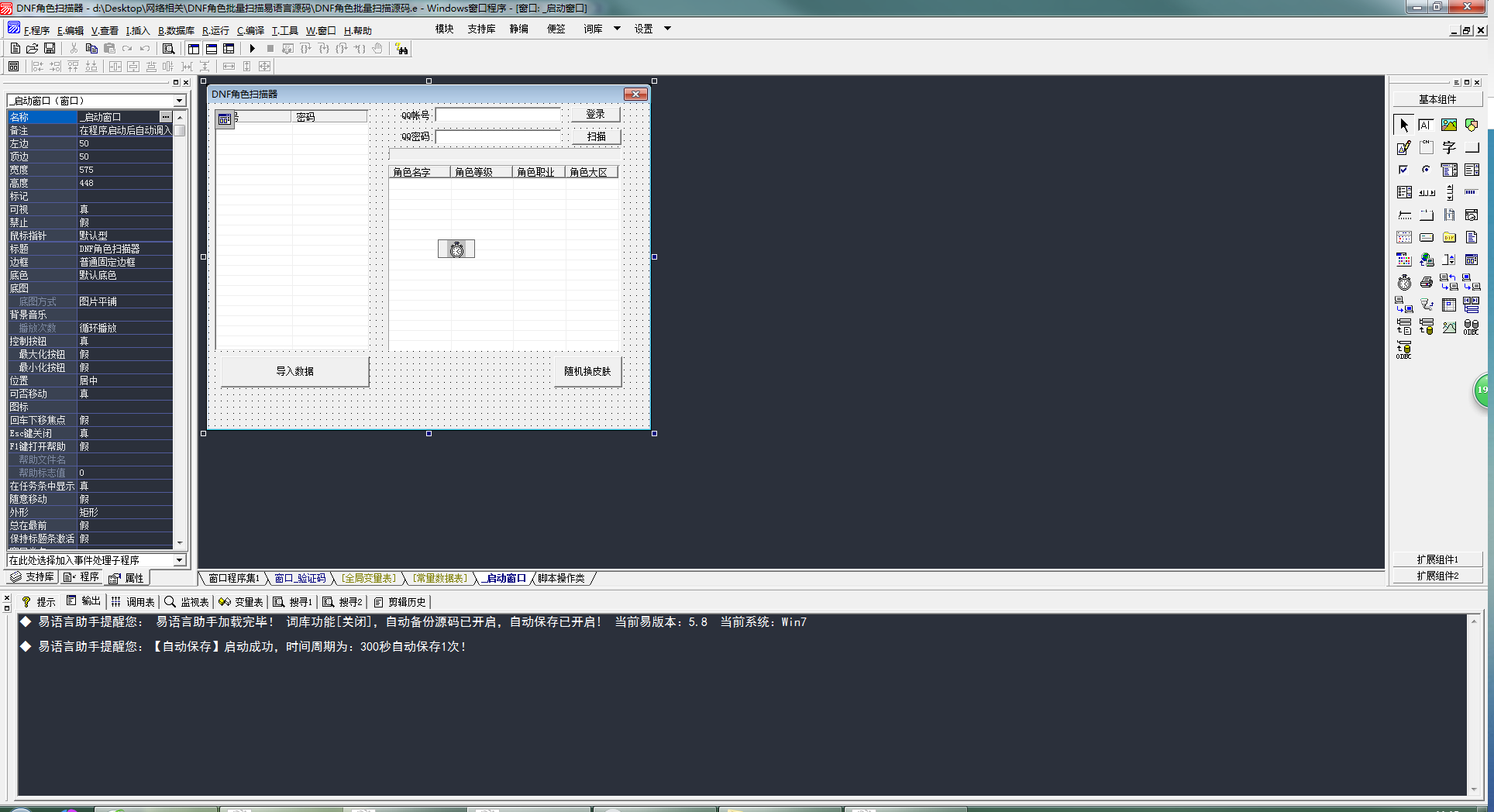This screenshot has width=1494, height=812.
Task: Select the radio button component icon
Action: click(1427, 170)
